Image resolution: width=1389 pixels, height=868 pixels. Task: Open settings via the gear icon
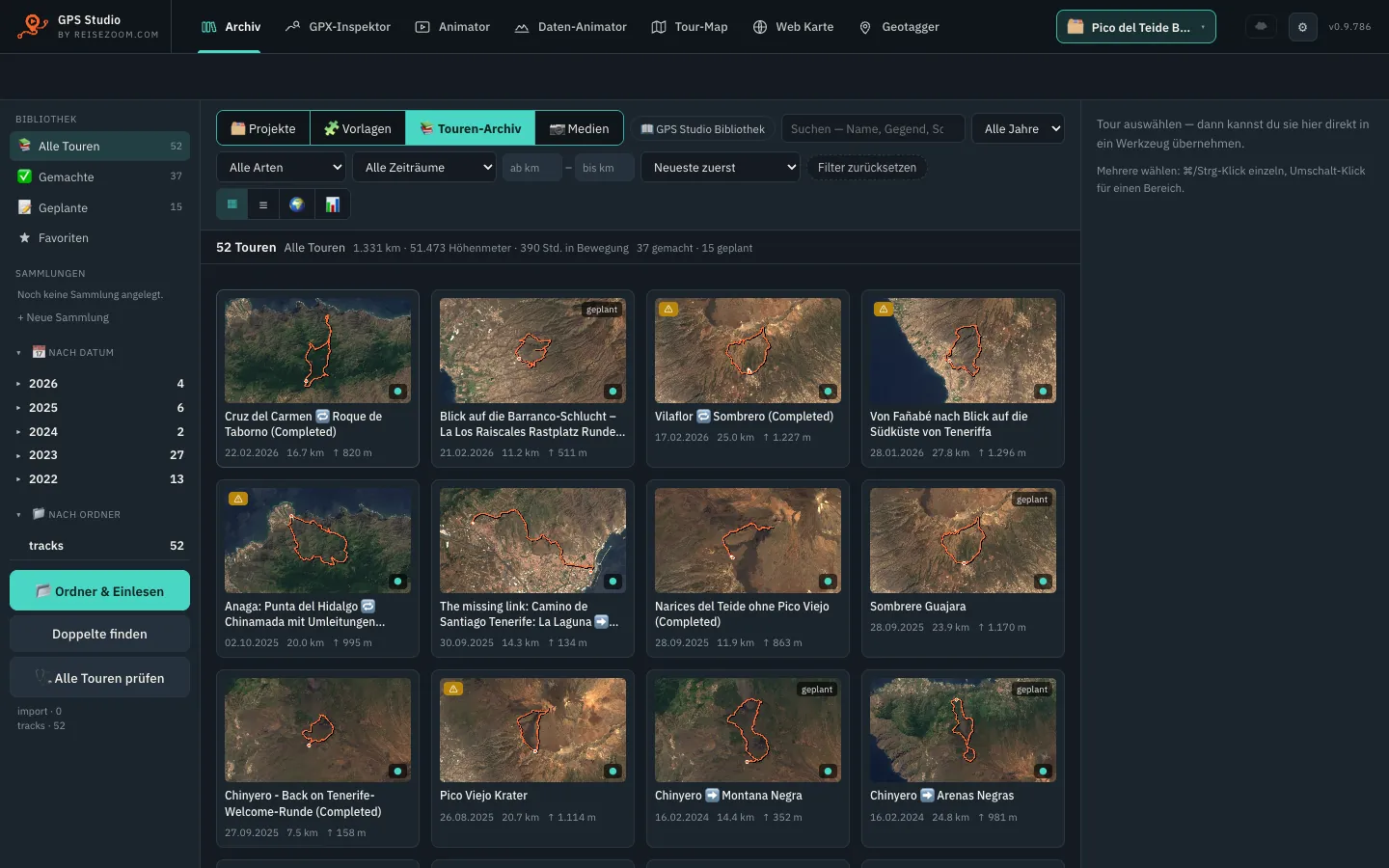click(1302, 27)
